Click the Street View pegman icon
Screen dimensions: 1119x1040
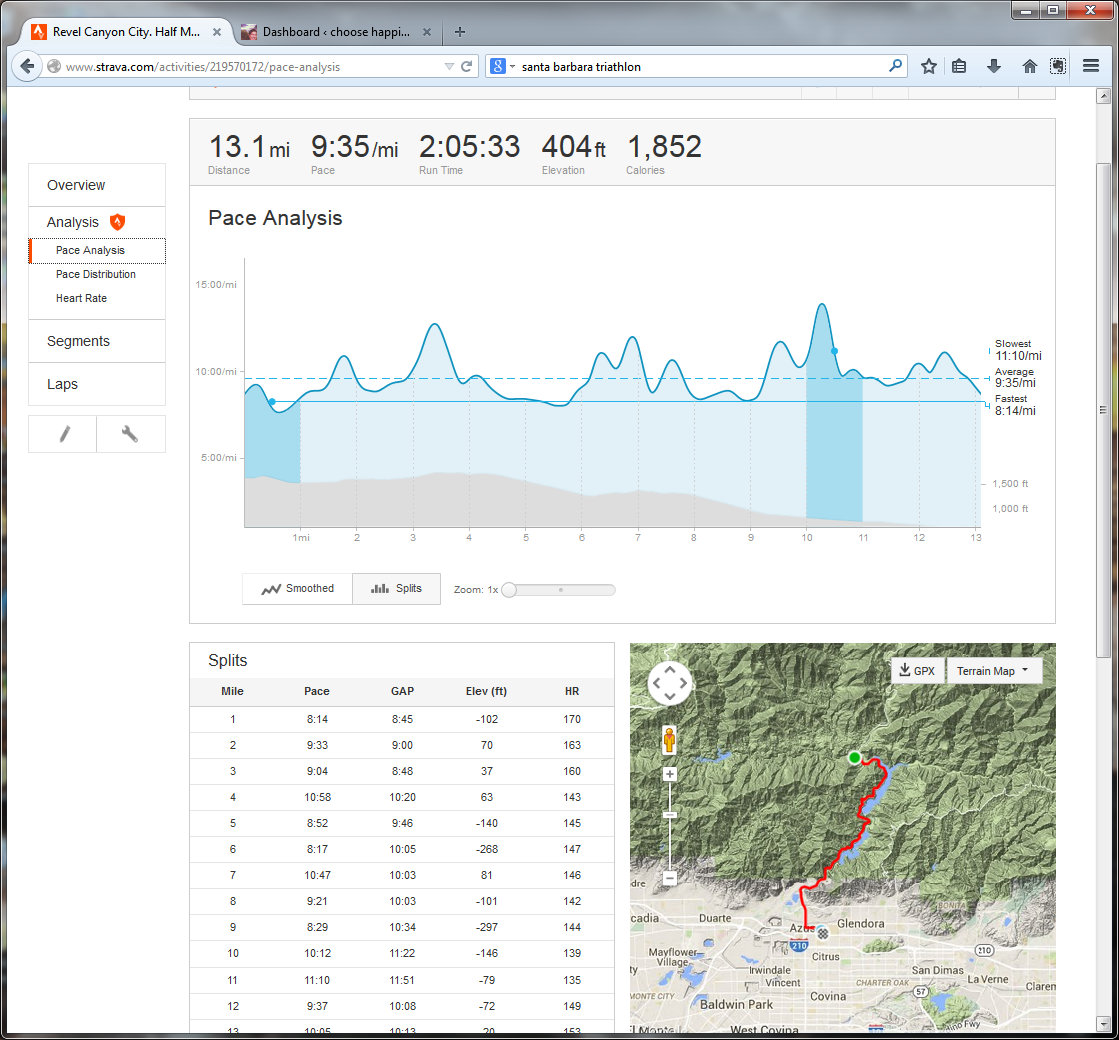669,741
